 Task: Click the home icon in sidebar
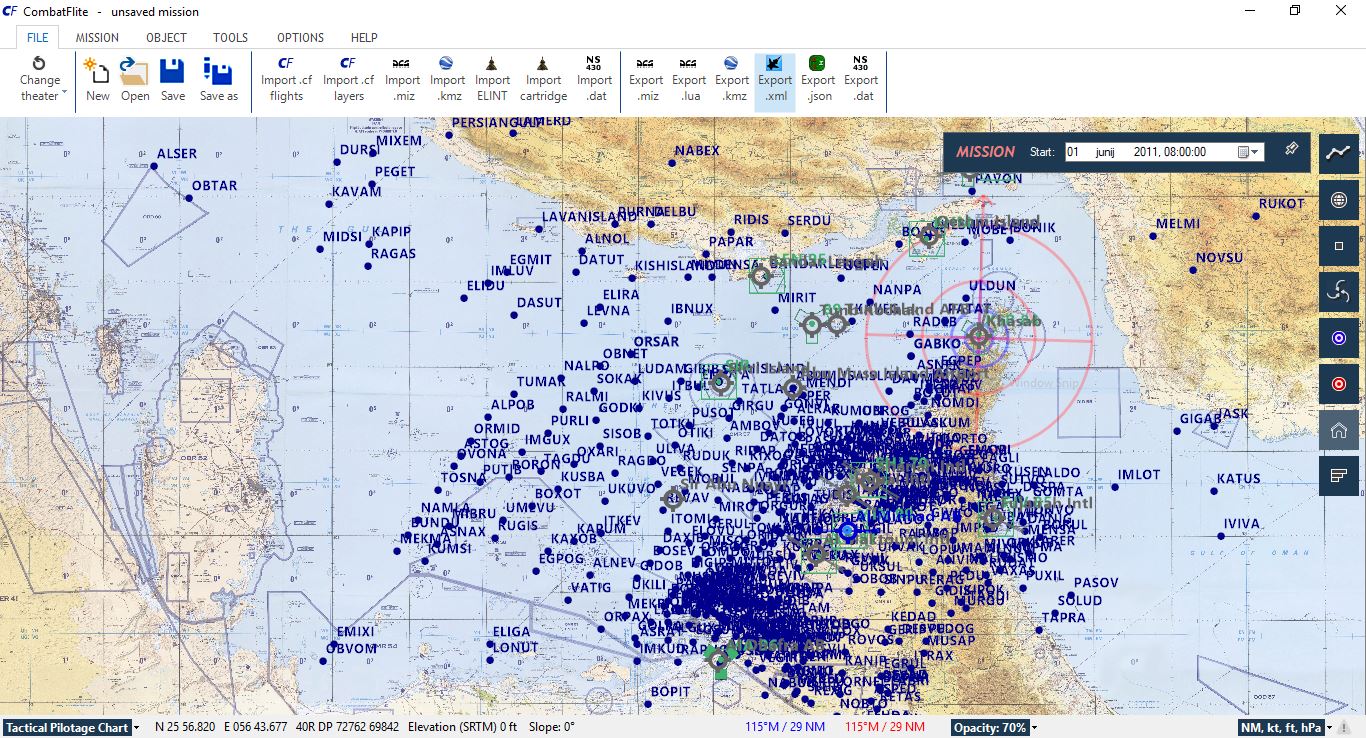pyautogui.click(x=1338, y=430)
